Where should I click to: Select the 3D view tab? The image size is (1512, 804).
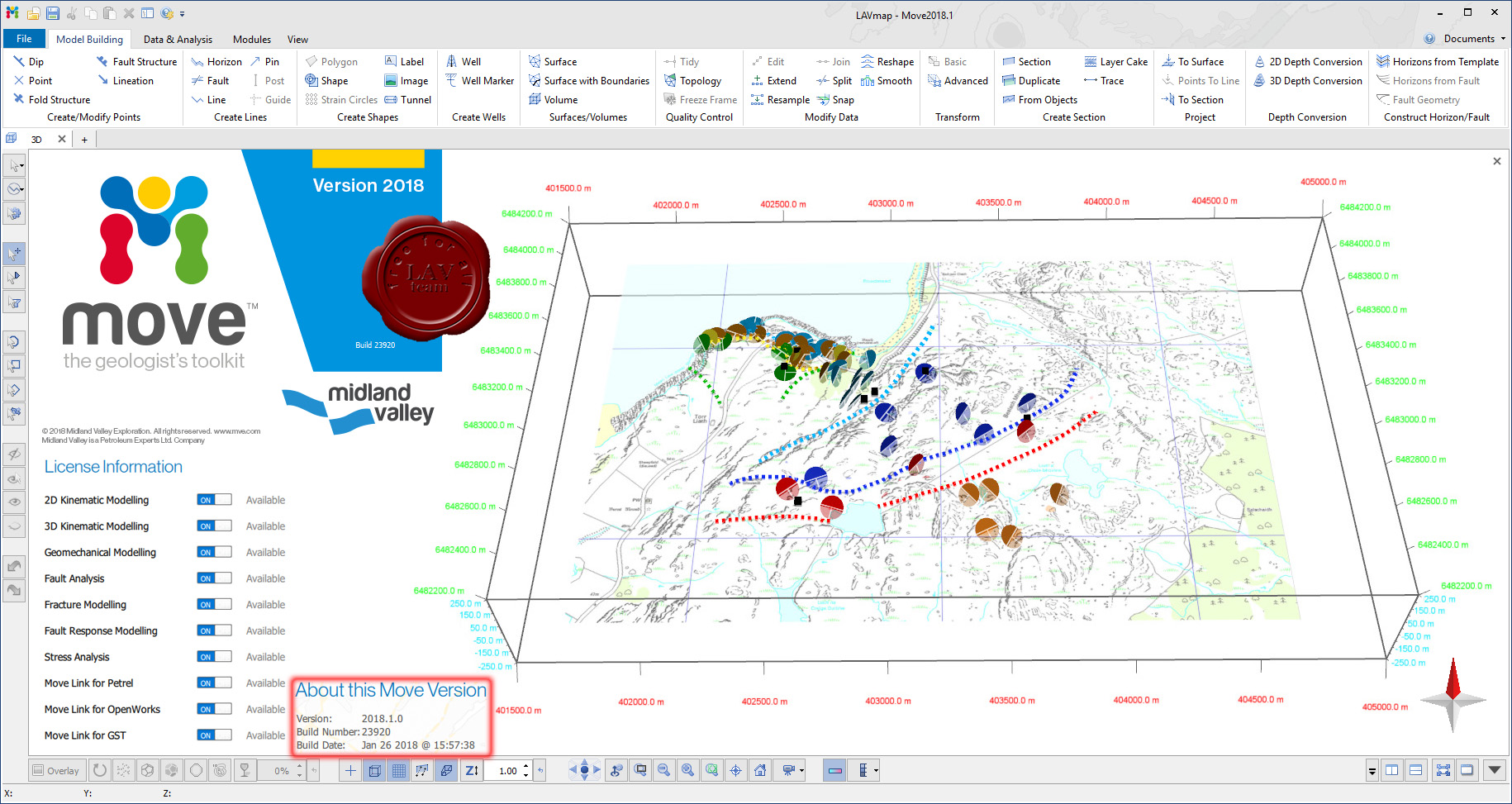tap(36, 139)
